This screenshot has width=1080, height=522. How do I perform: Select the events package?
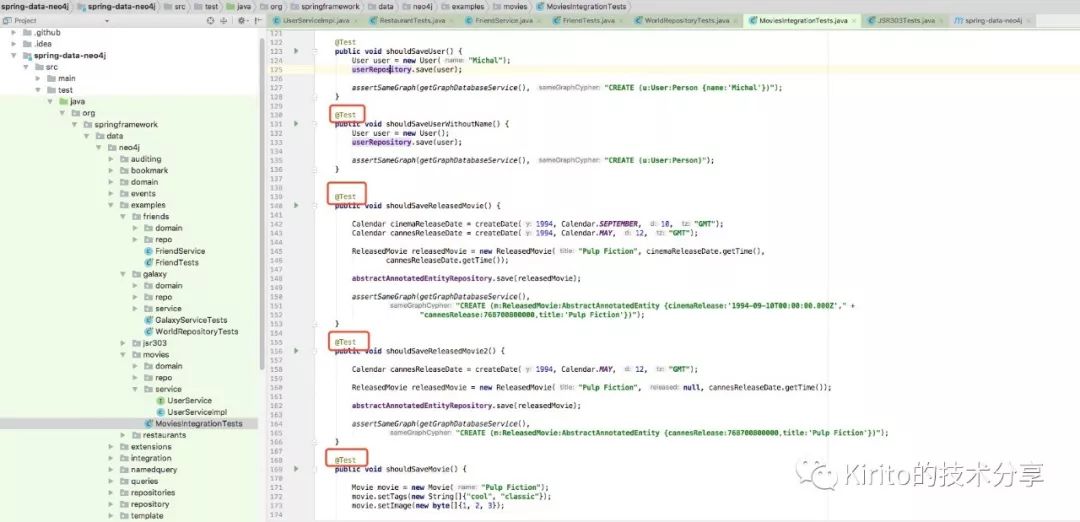tap(143, 194)
